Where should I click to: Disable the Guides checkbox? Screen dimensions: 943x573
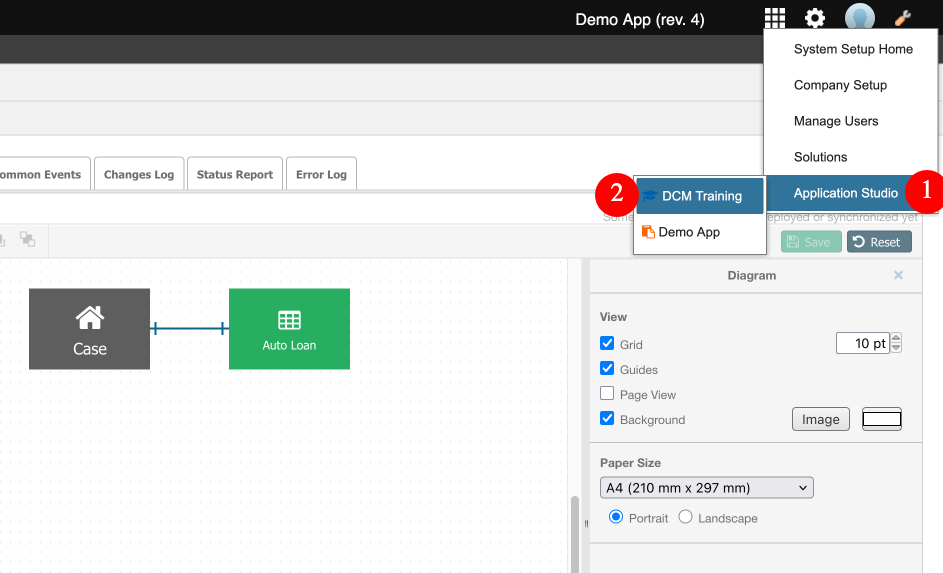pyautogui.click(x=607, y=369)
